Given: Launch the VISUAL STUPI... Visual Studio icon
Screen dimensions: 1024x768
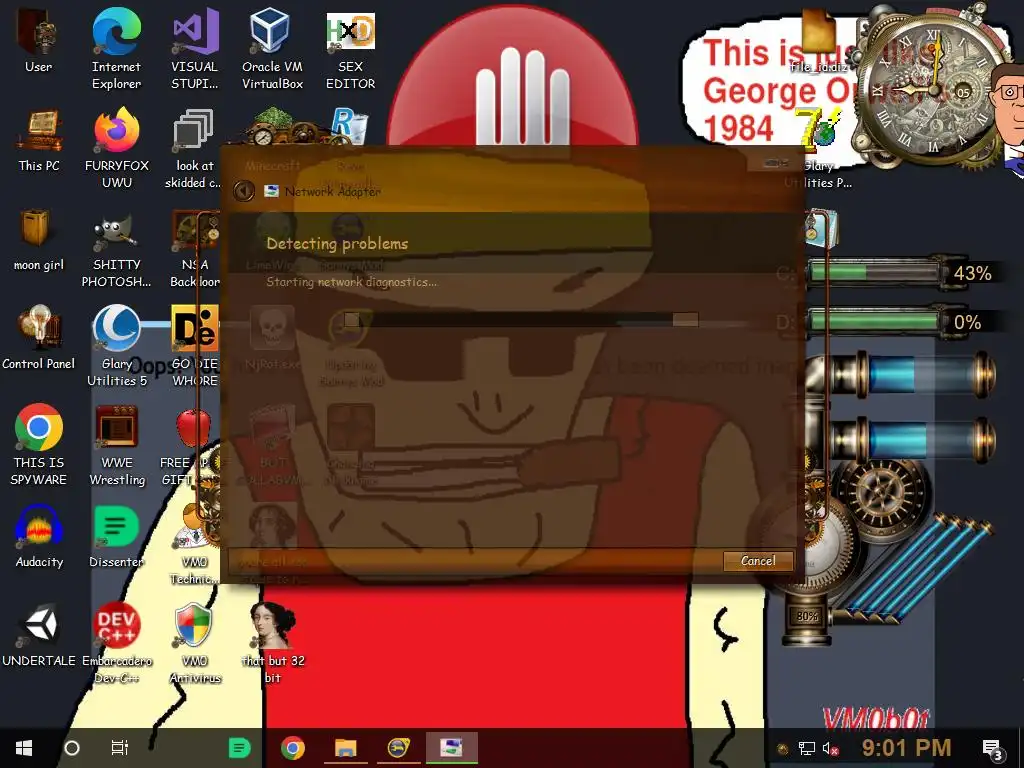Looking at the screenshot, I should [195, 47].
